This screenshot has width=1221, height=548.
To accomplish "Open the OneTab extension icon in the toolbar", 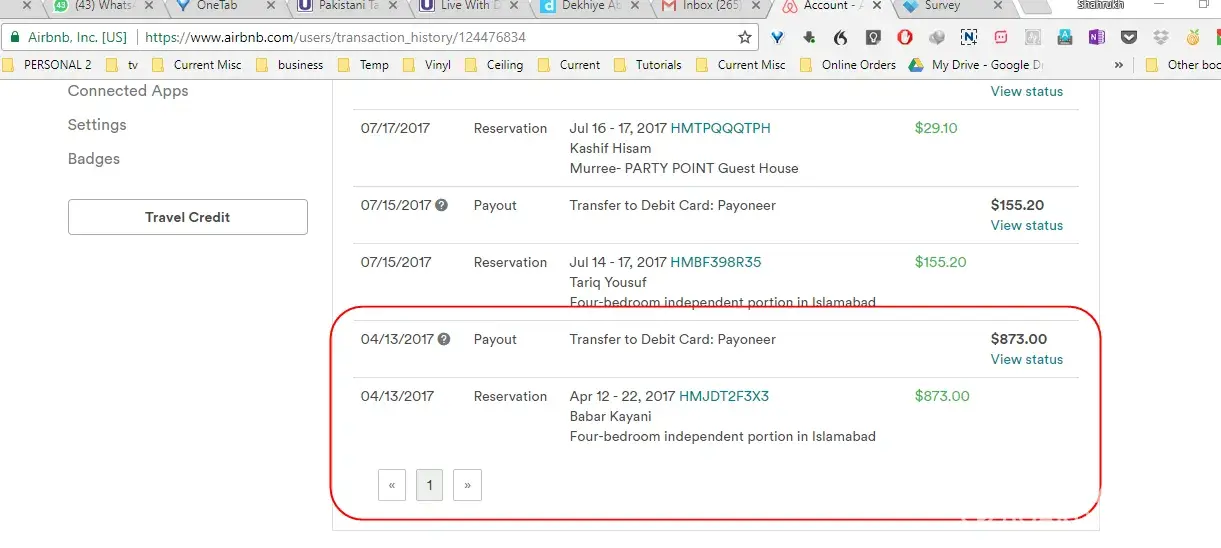I will [779, 38].
